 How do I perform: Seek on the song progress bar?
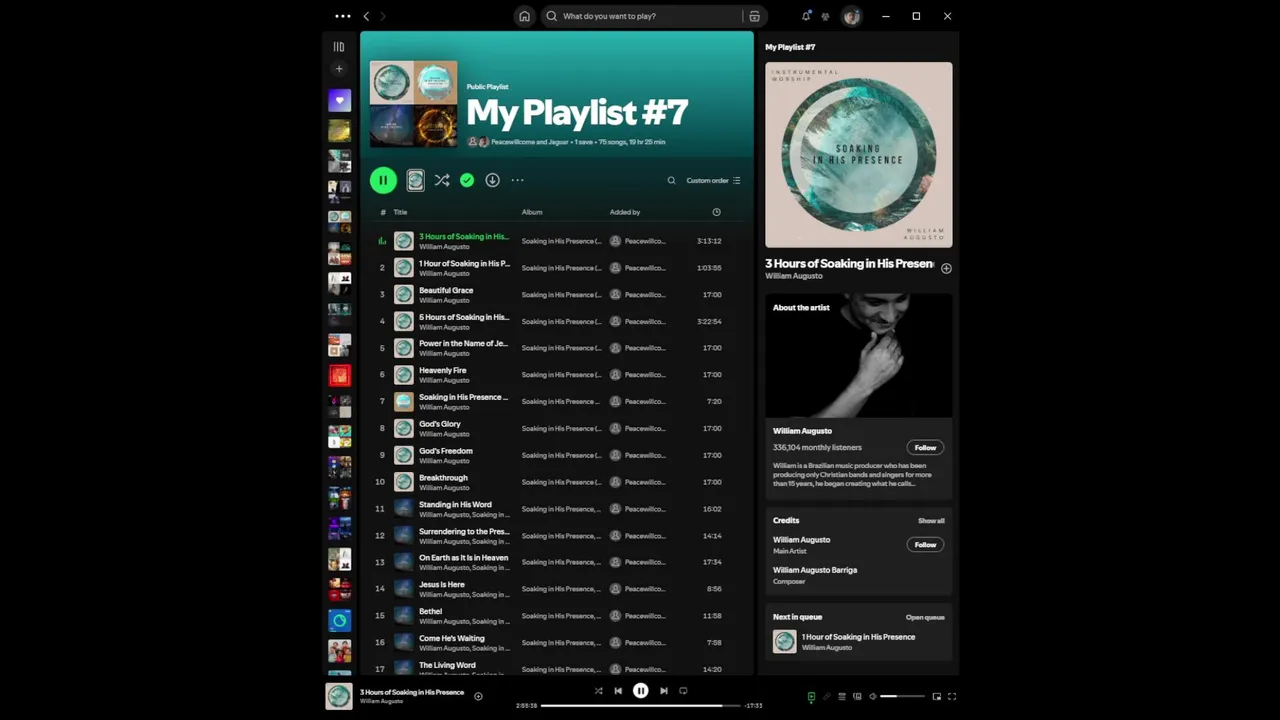coord(641,705)
